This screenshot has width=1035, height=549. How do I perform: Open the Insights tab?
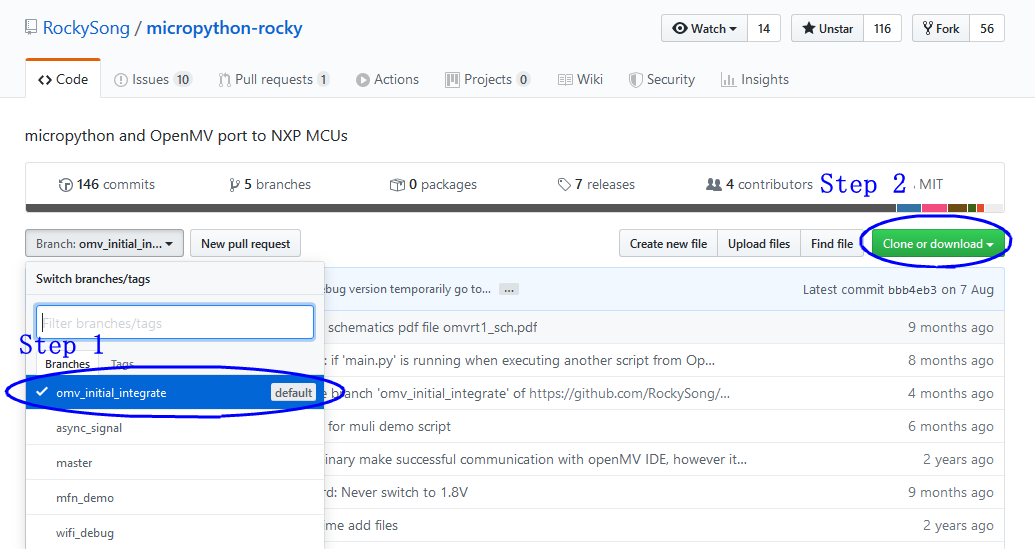tap(754, 79)
